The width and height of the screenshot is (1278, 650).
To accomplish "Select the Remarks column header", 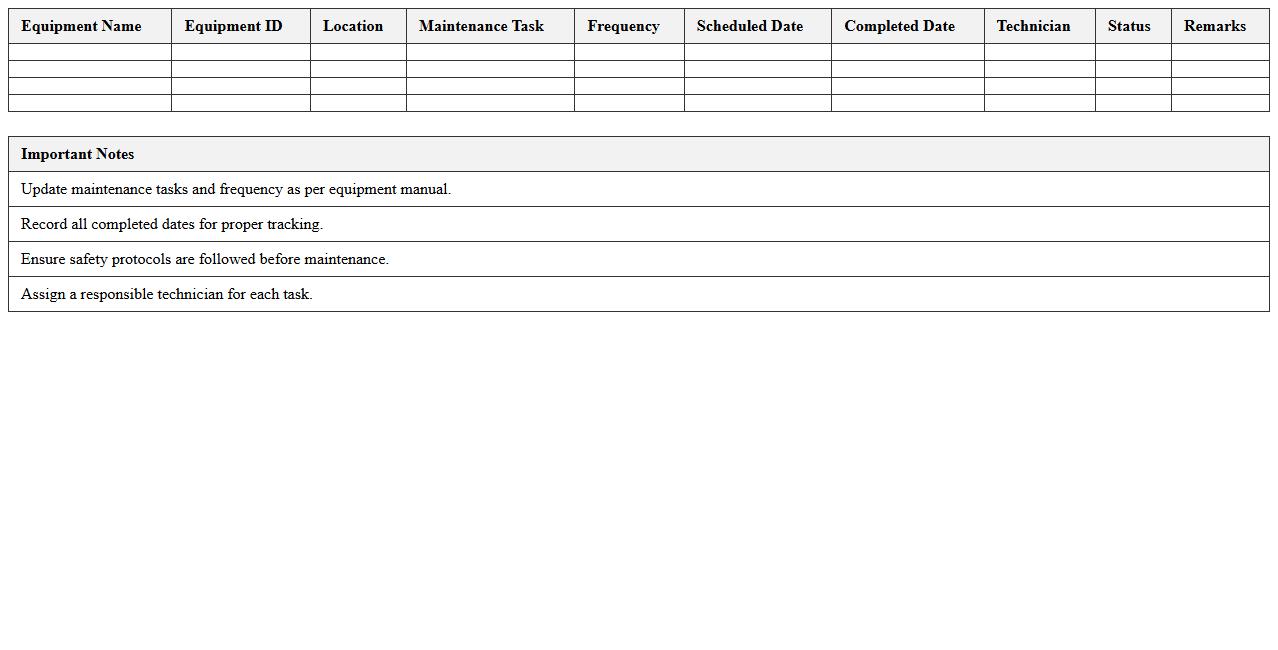I will coord(1214,26).
